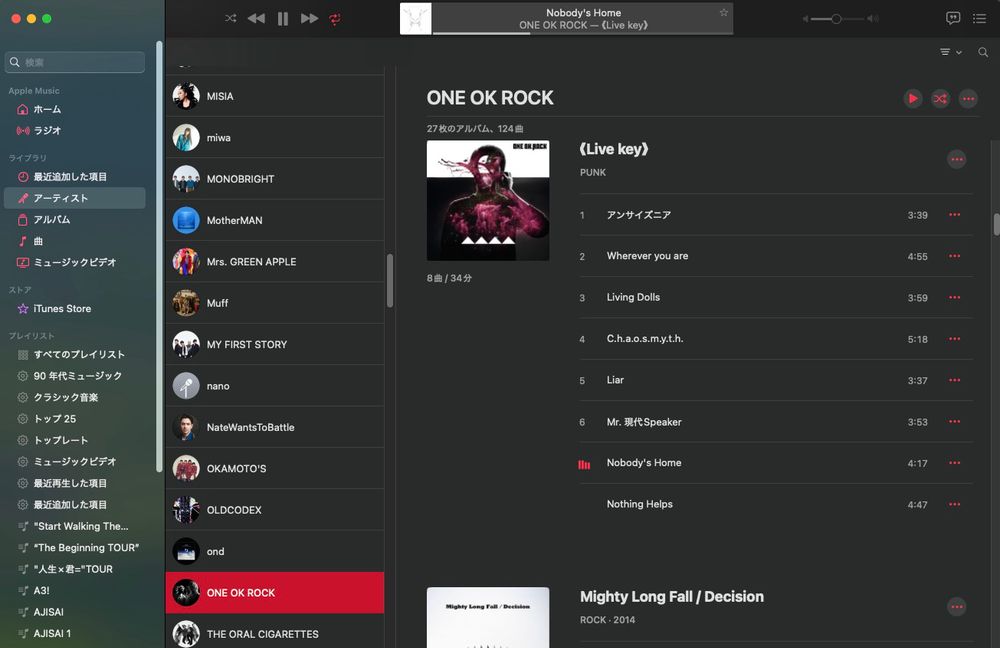Open more options for C.h.a.o.s.m.y.t.h.
Viewport: 1000px width, 648px height.
pos(954,339)
